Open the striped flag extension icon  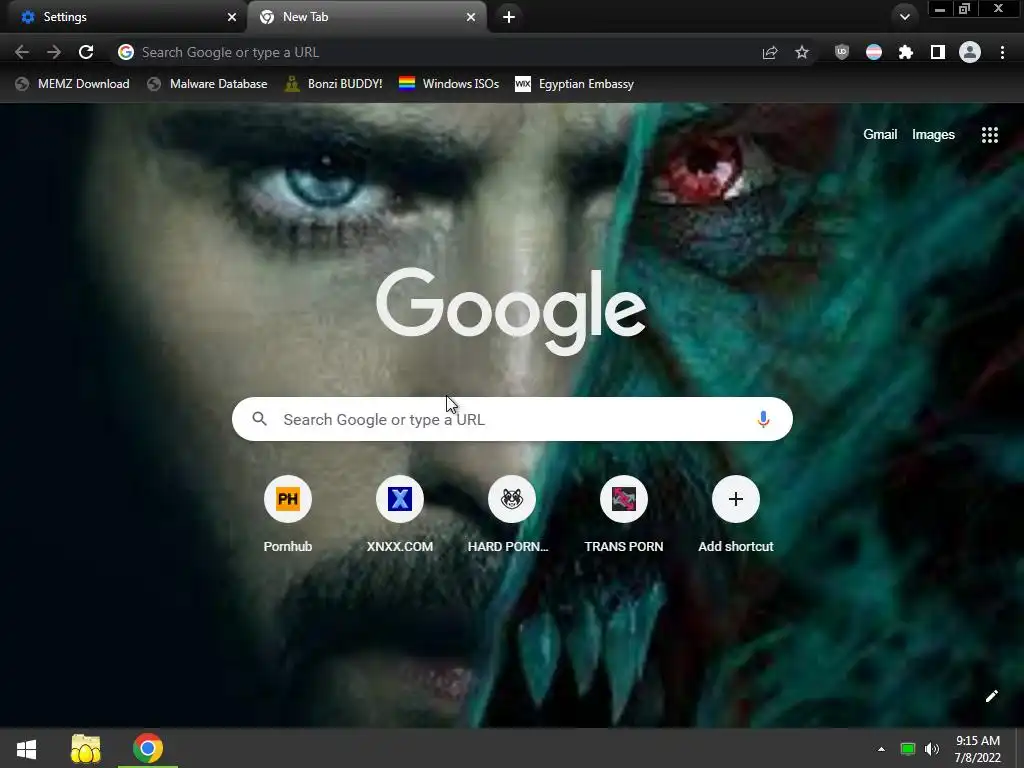coord(874,52)
